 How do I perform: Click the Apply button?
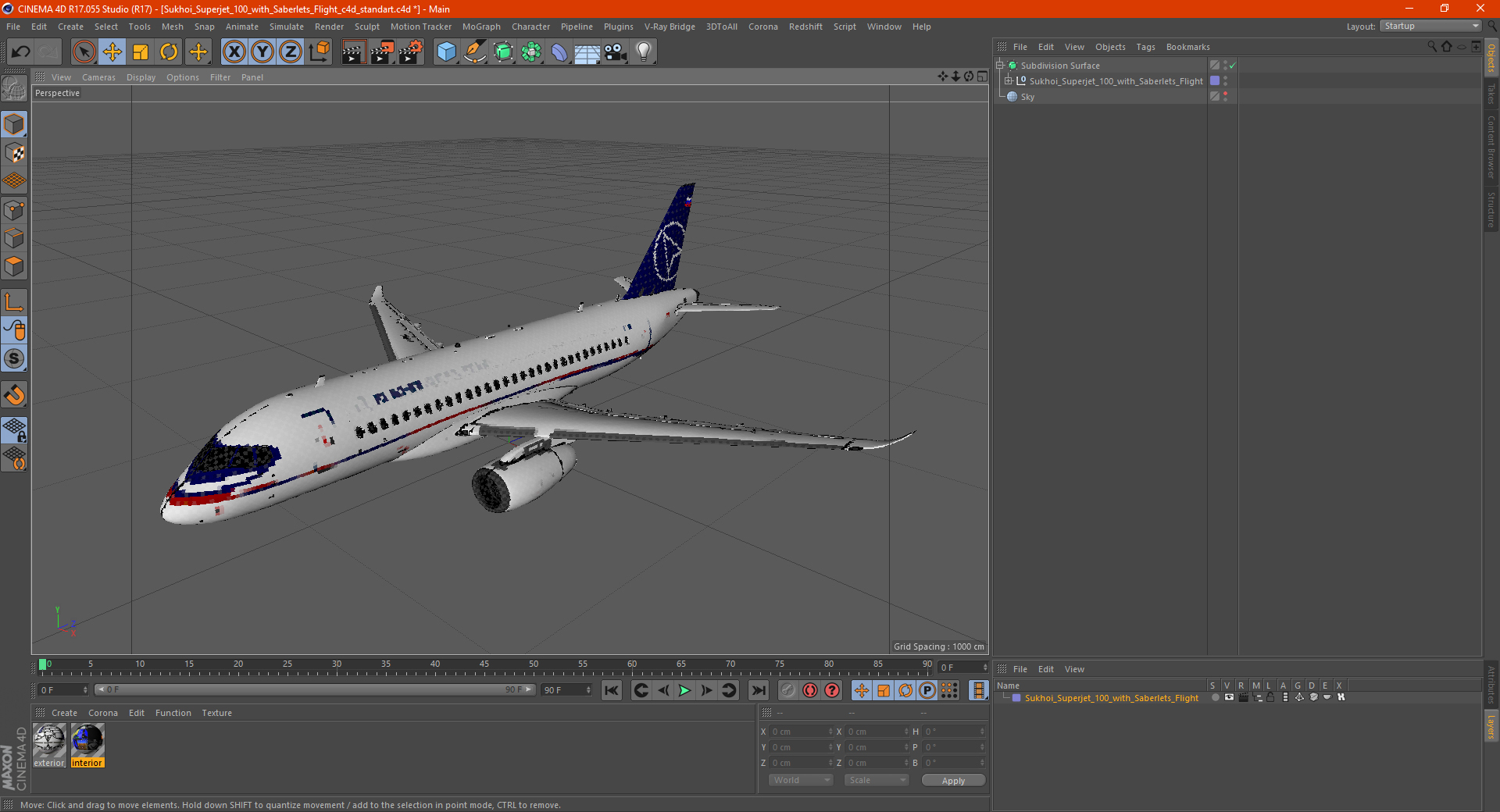click(953, 781)
